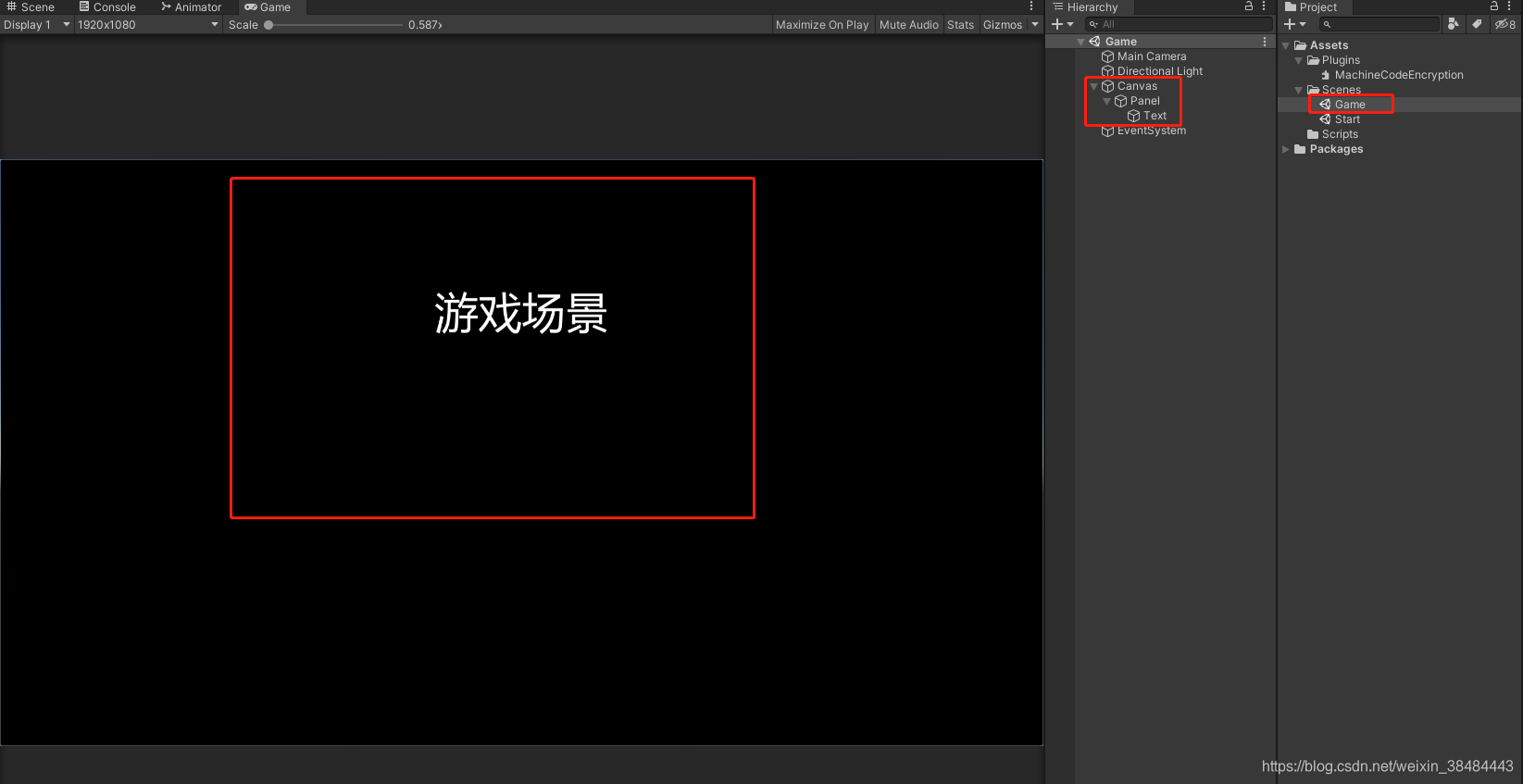Open the 1920x1080 resolution dropdown
Screen dimensions: 1523x784
148,25
